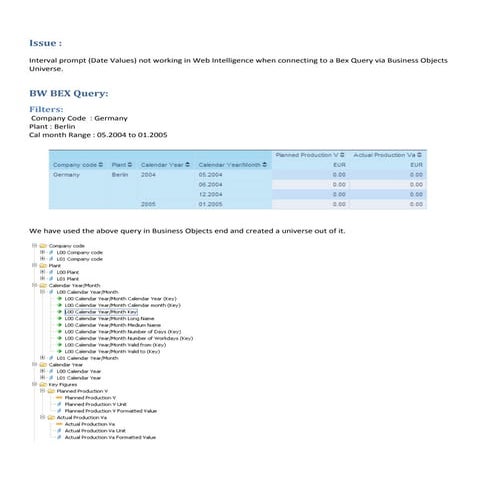Click the Key Figures folder icon

[x=43, y=384]
